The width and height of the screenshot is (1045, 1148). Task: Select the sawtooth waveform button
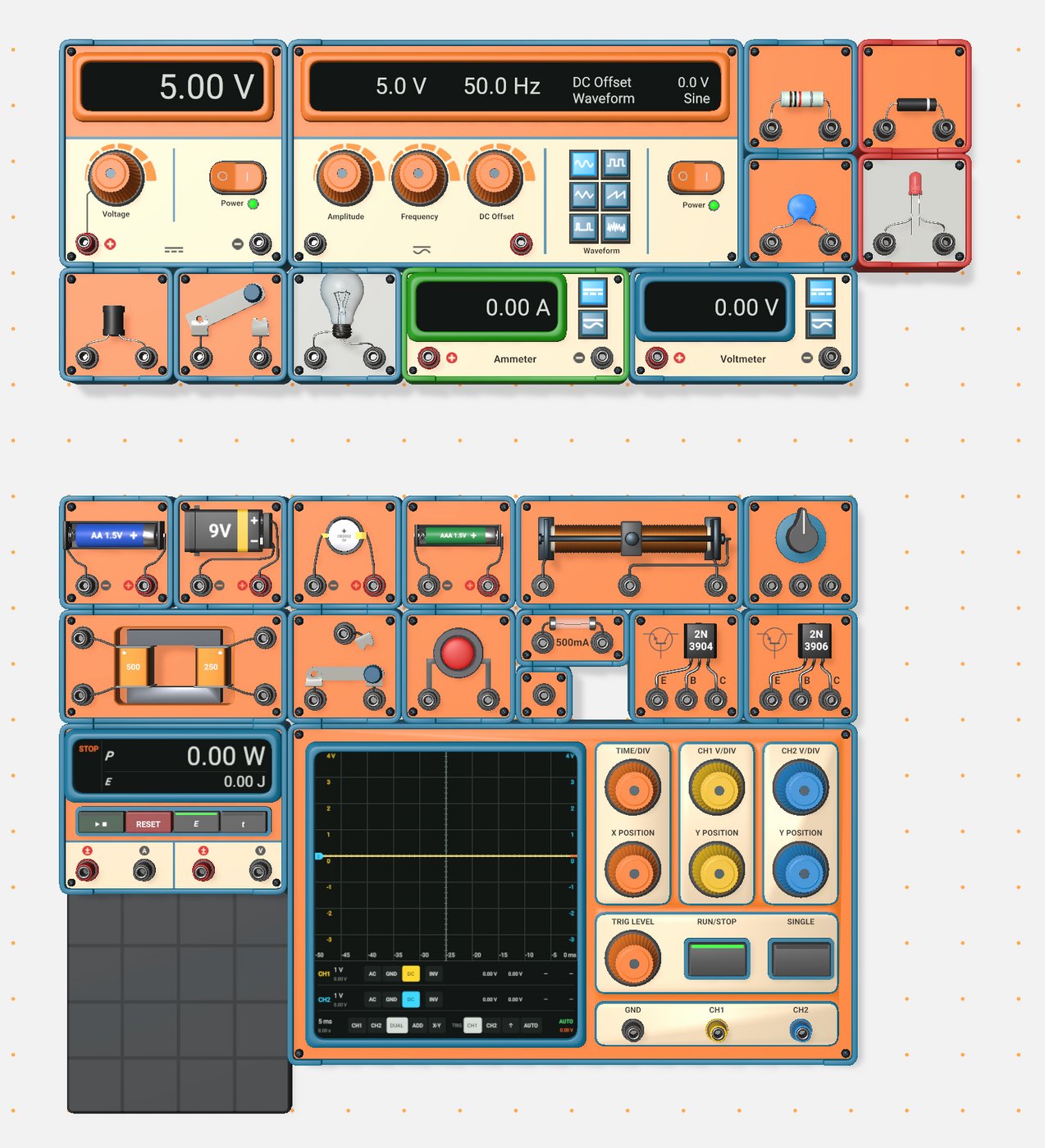[616, 195]
